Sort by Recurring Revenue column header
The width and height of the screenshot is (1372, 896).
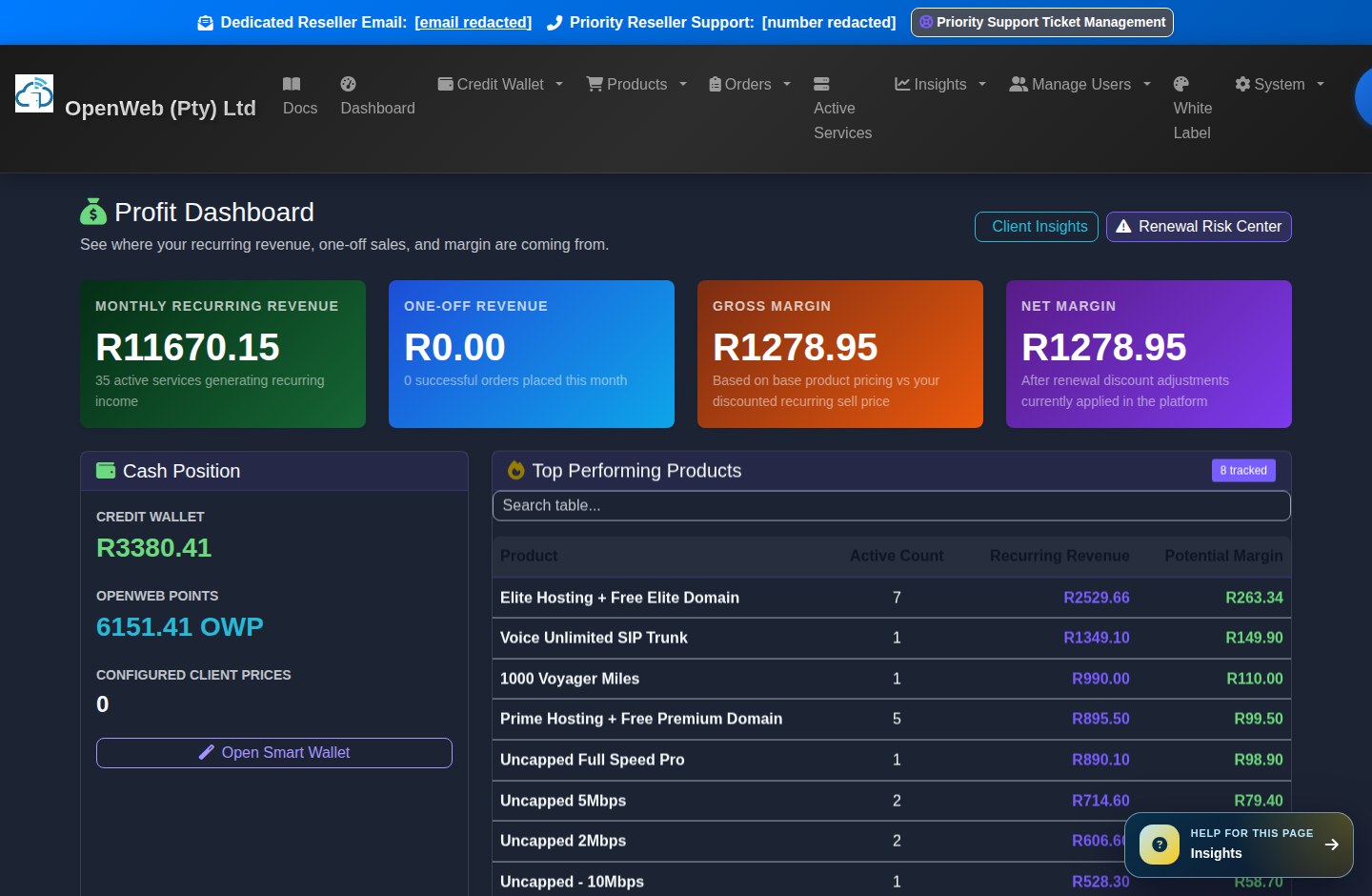[1059, 556]
